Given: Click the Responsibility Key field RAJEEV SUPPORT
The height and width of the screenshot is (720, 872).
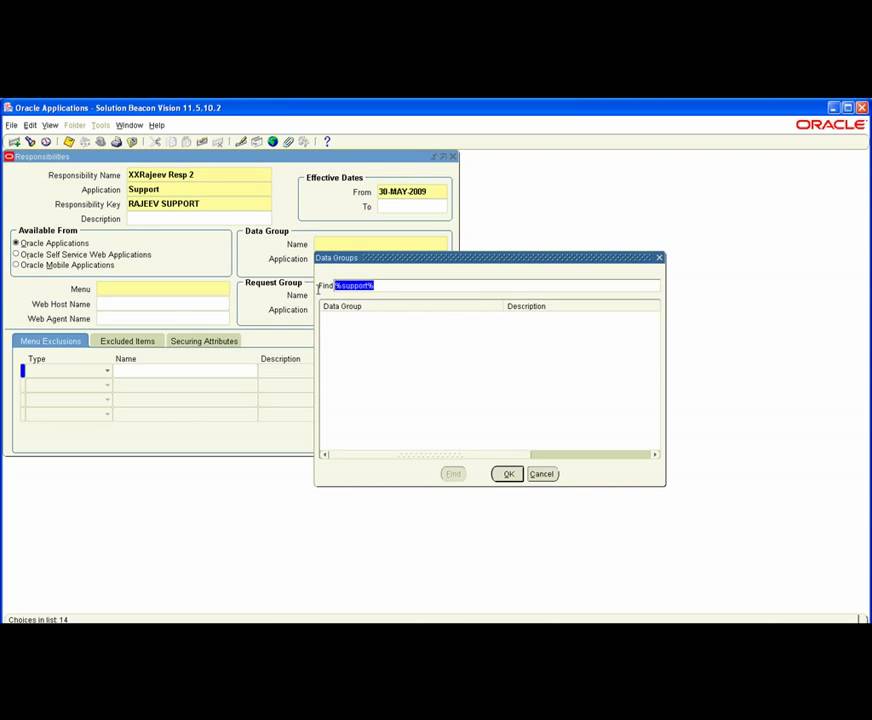Looking at the screenshot, I should click(199, 203).
